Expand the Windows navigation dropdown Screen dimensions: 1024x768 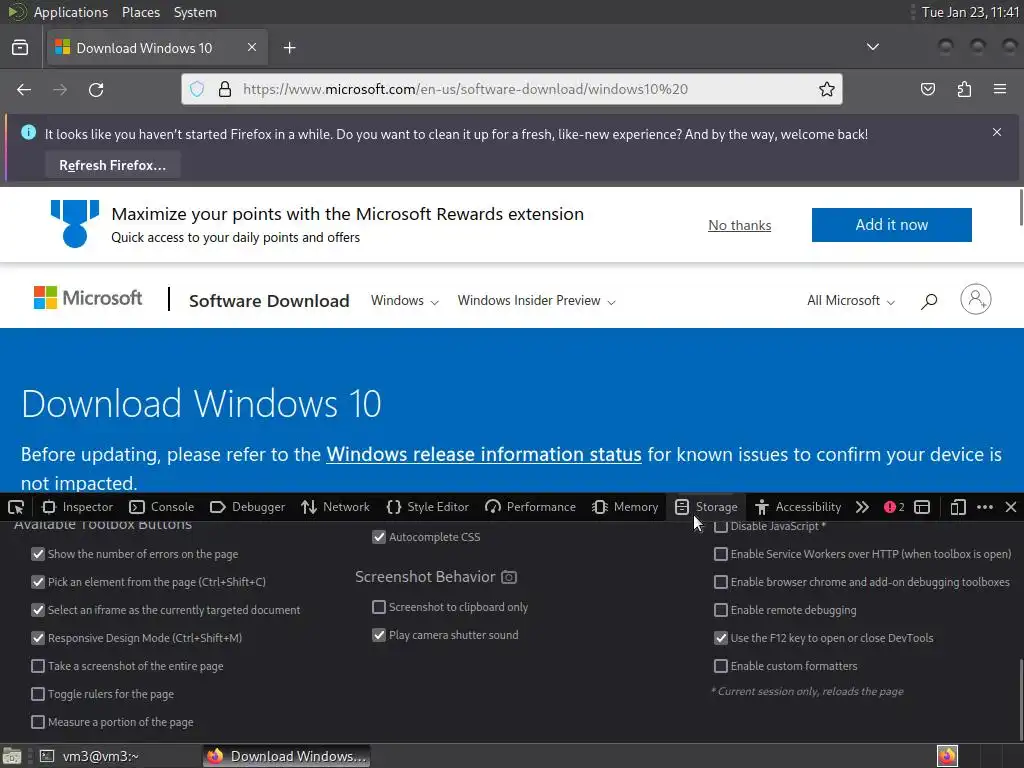405,300
